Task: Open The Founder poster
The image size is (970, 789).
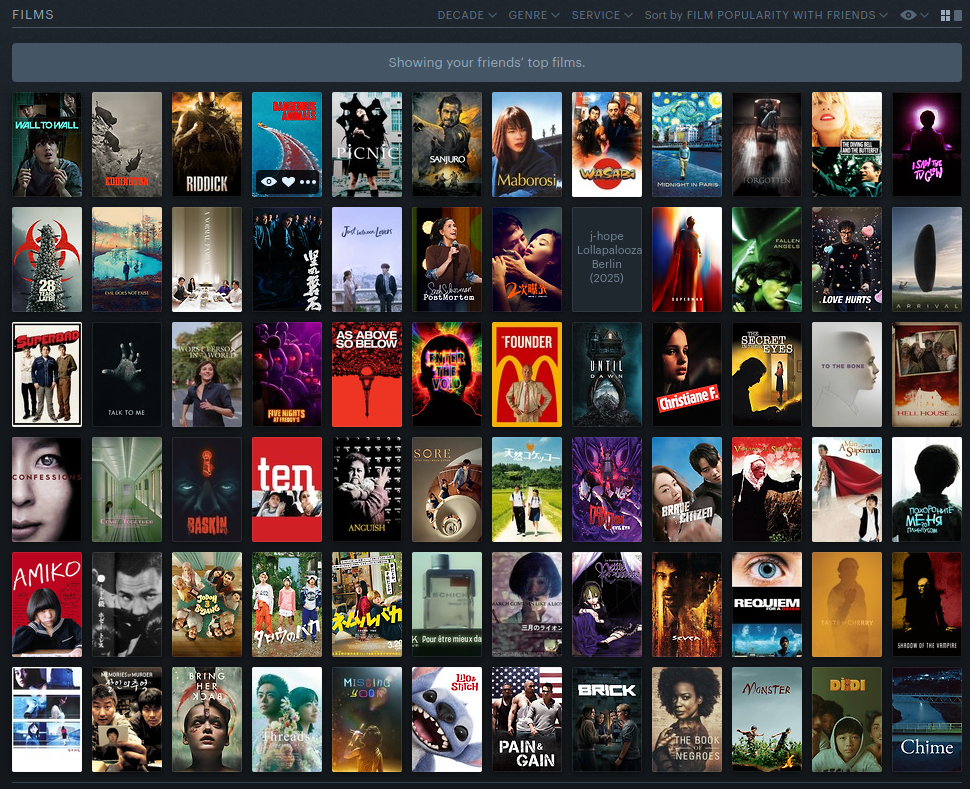Action: pos(527,375)
